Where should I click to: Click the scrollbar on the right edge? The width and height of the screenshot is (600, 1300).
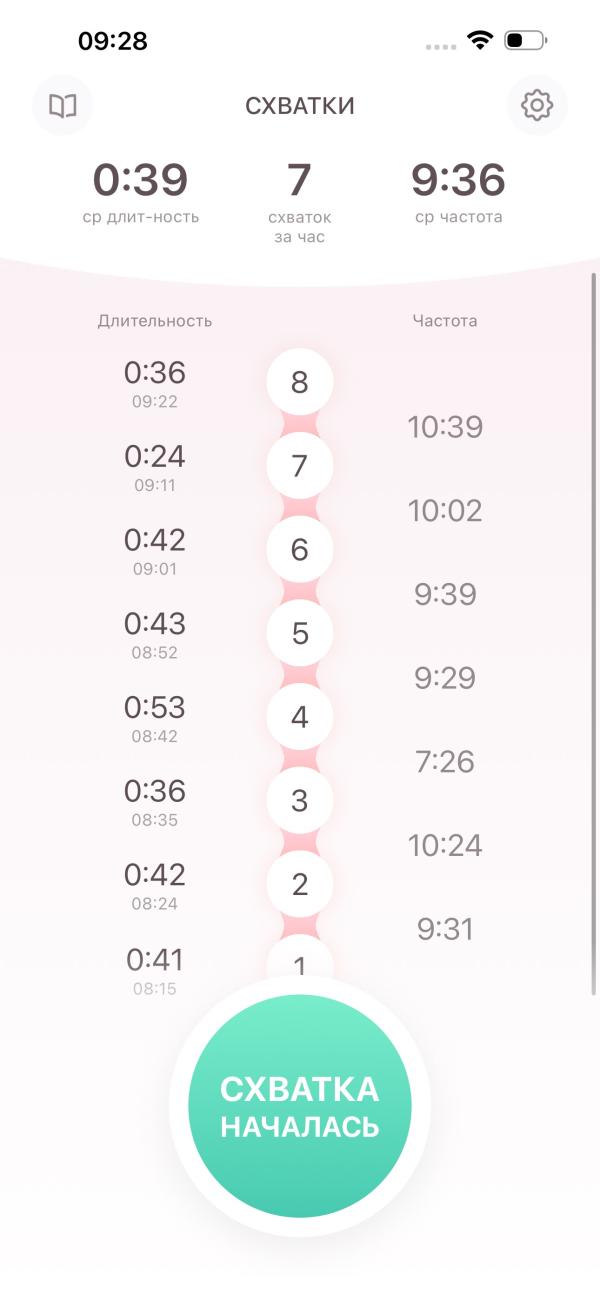pyautogui.click(x=594, y=630)
